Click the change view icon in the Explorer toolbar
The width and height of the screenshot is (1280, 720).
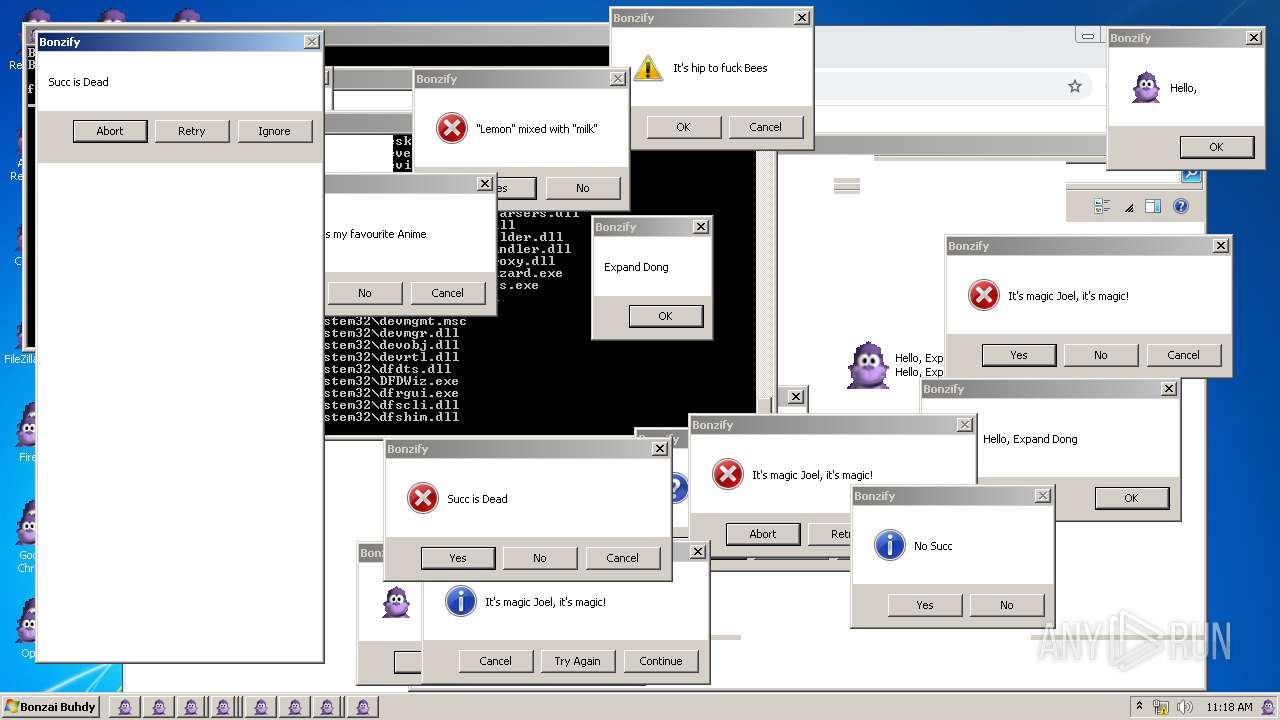[1102, 207]
